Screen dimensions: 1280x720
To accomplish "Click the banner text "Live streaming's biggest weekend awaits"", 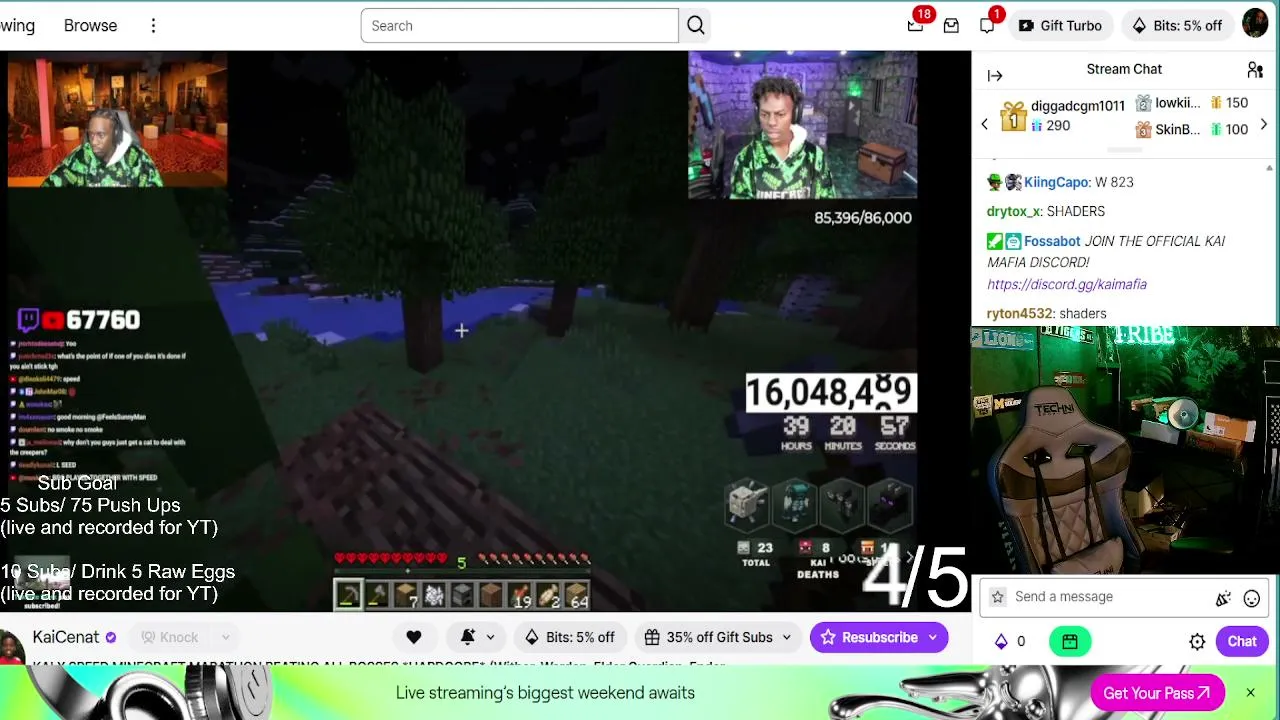I will click(545, 693).
